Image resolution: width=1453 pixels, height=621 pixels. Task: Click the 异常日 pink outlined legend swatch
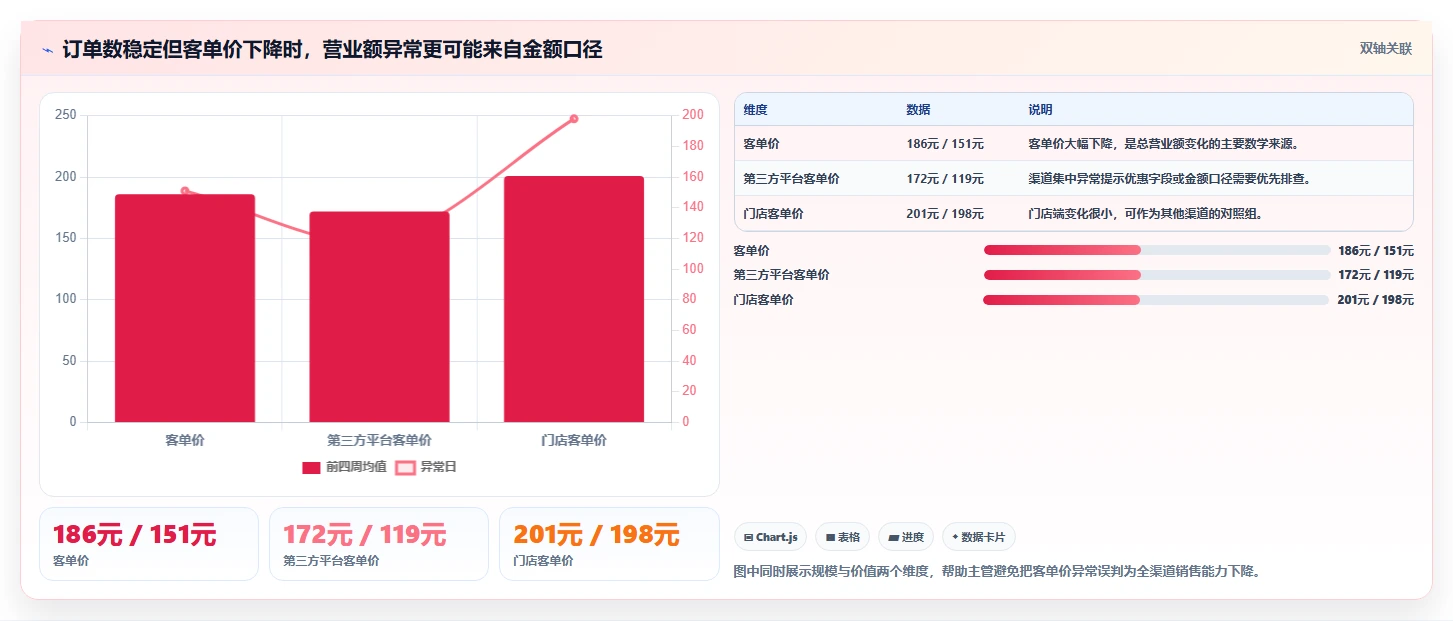405,467
